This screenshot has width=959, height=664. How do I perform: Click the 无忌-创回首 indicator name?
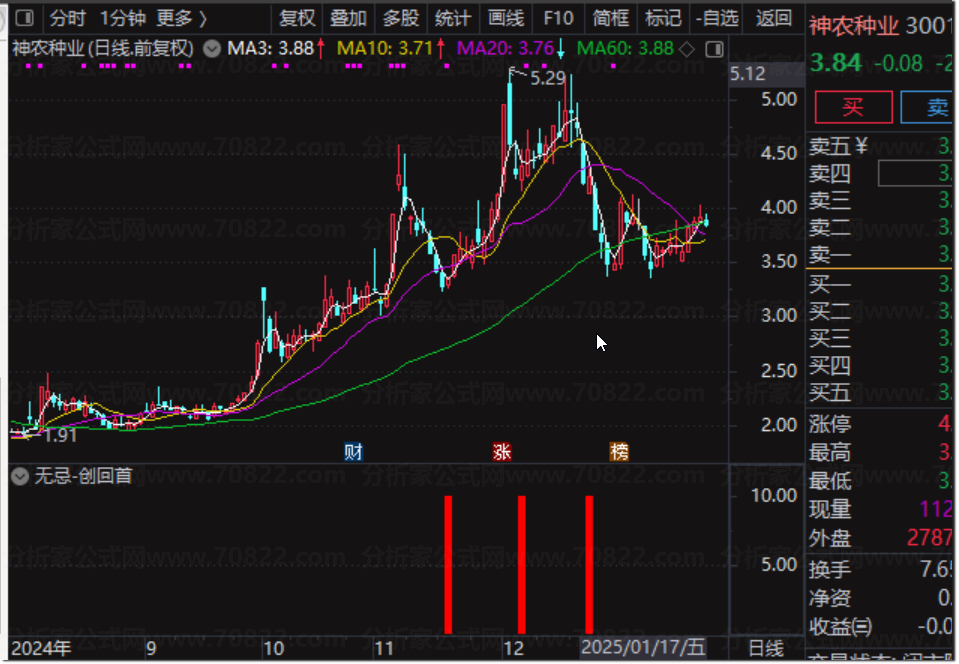(x=83, y=476)
